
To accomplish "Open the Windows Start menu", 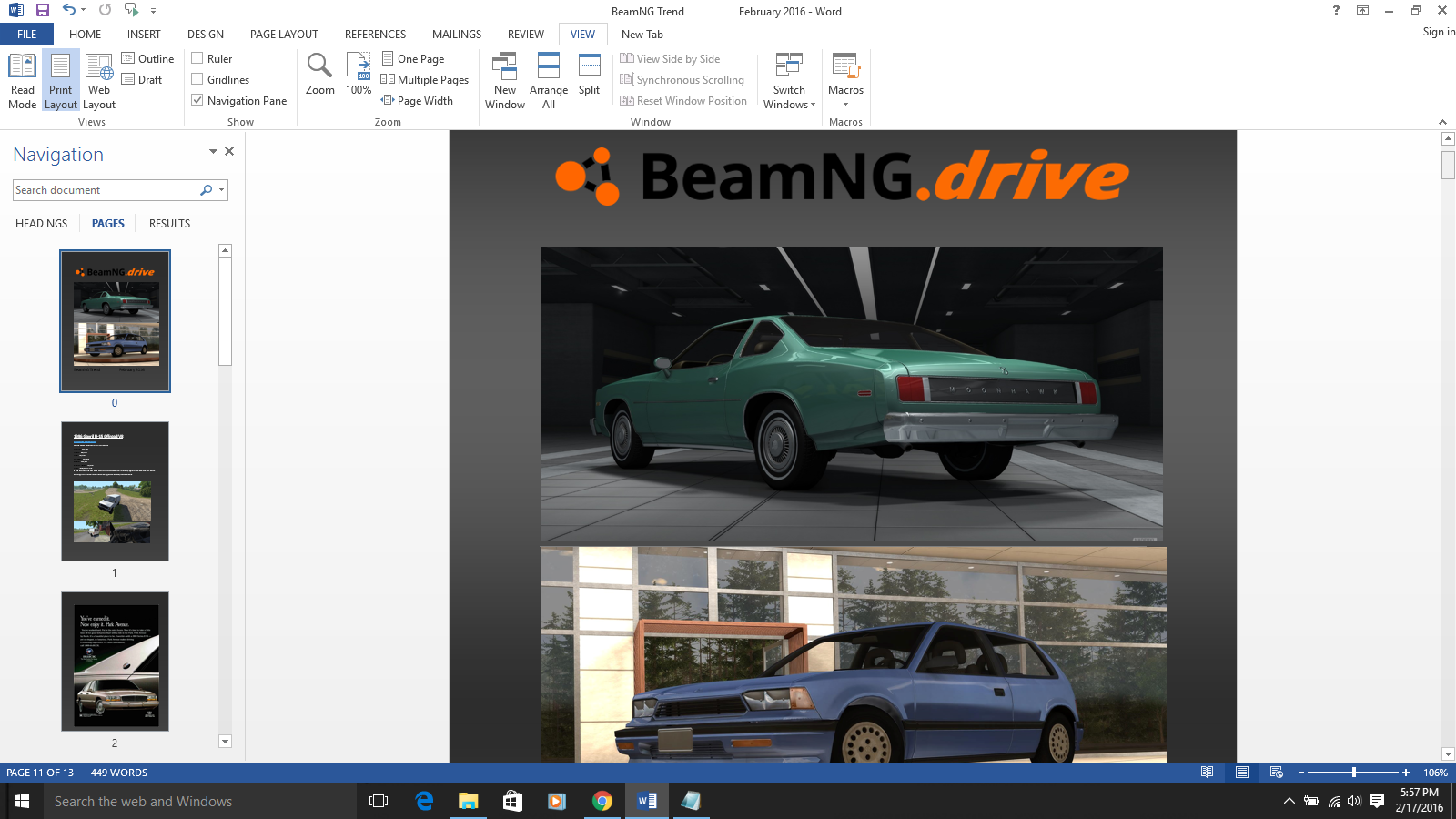I will click(22, 801).
